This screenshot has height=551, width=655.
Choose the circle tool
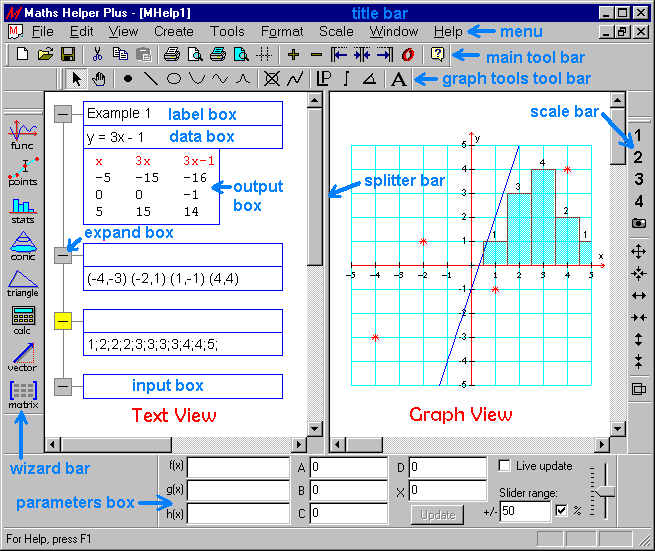pyautogui.click(x=174, y=79)
